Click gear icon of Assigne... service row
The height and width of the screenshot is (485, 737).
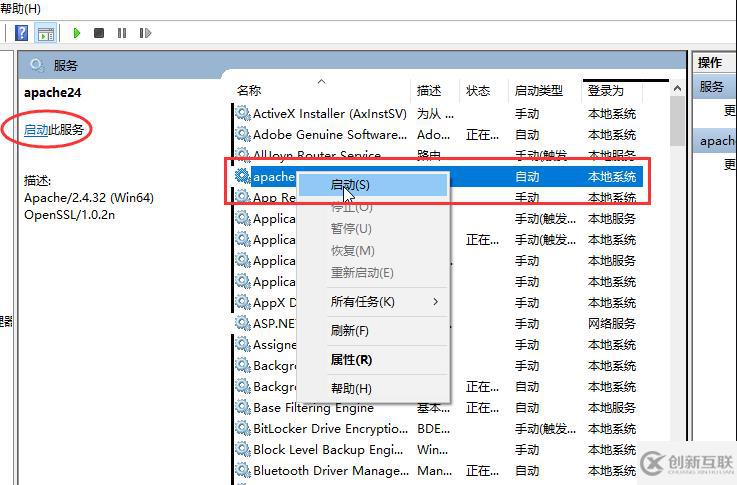tap(243, 344)
